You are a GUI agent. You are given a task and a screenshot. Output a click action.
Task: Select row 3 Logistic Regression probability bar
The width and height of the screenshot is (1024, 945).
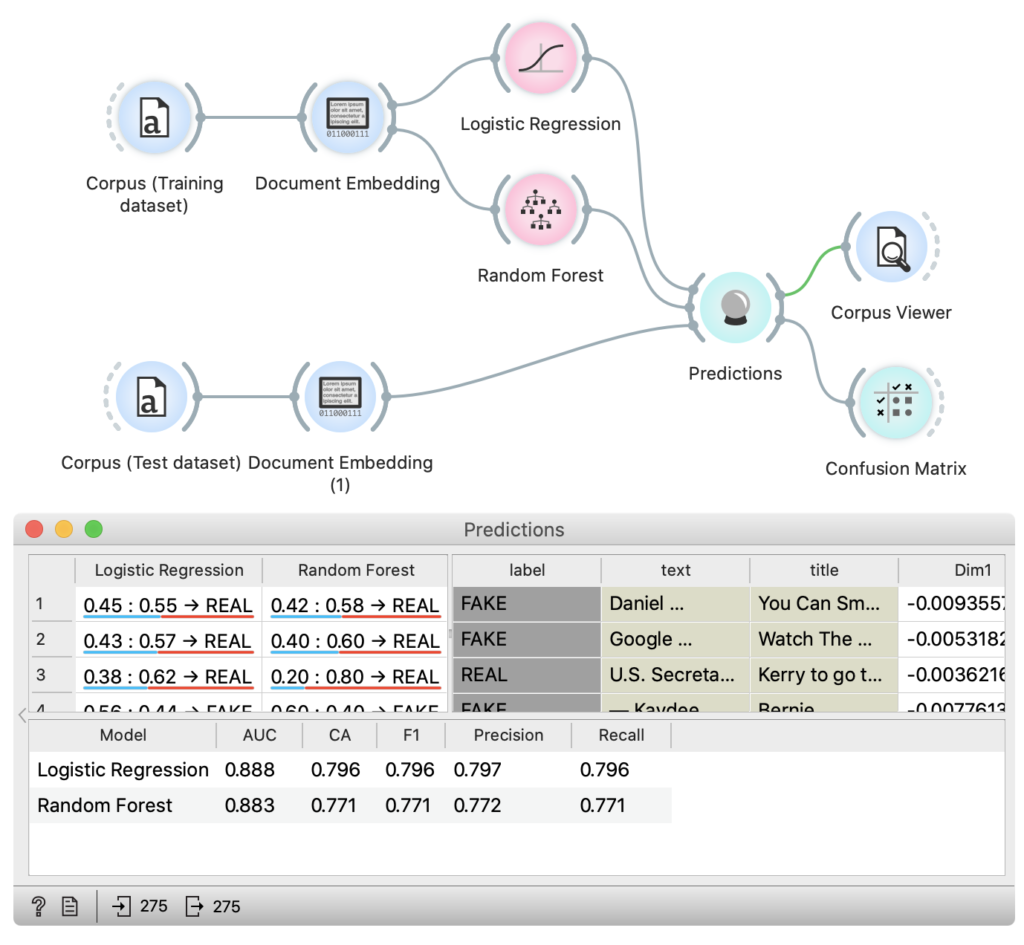(168, 677)
